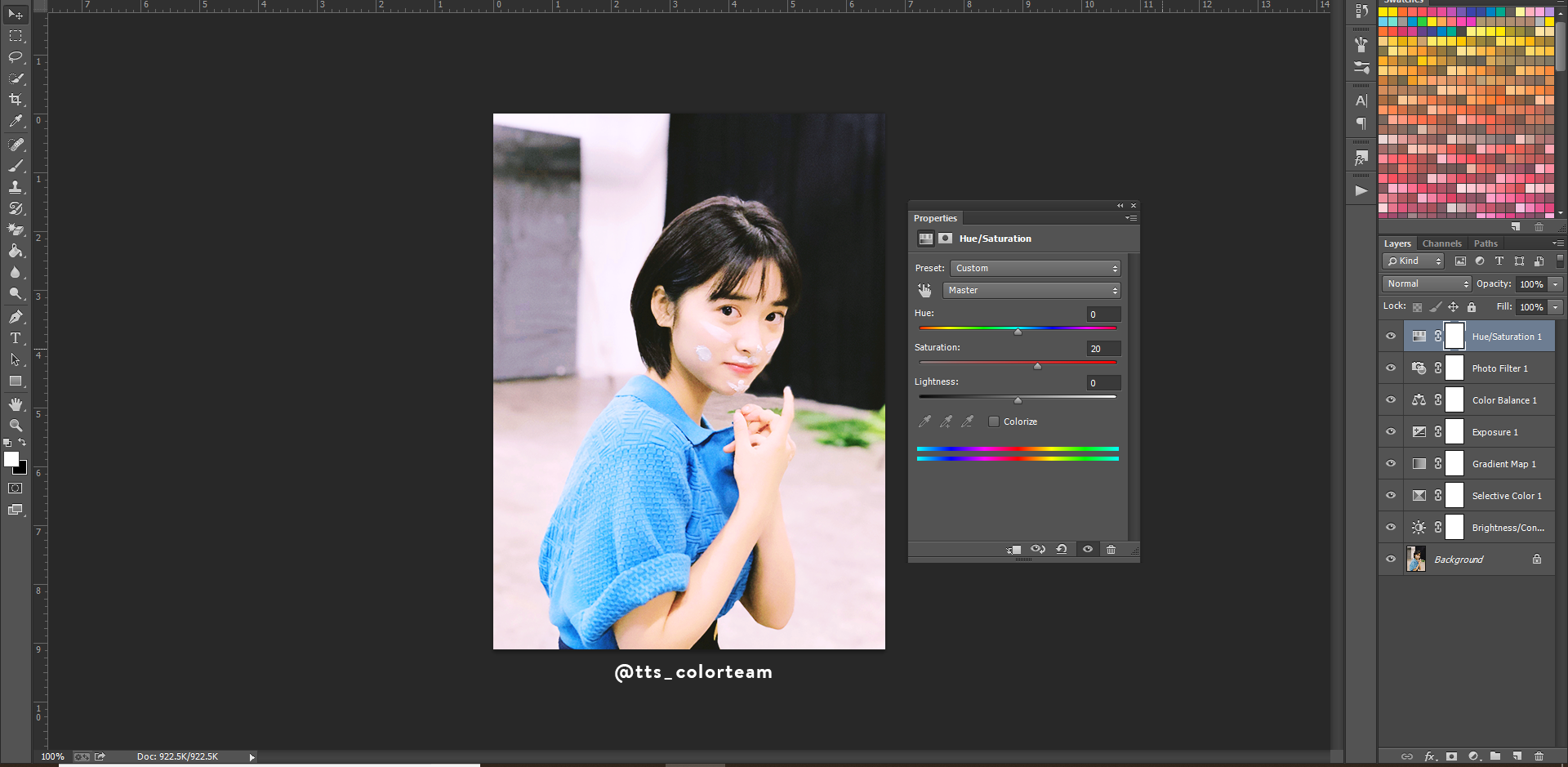View previous state in Properties panel

(1038, 550)
